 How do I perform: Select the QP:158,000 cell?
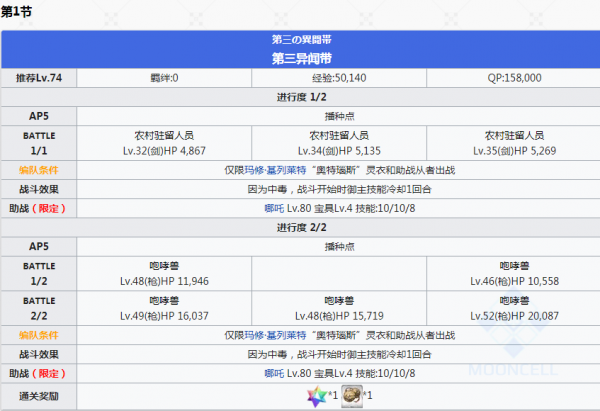(x=514, y=78)
